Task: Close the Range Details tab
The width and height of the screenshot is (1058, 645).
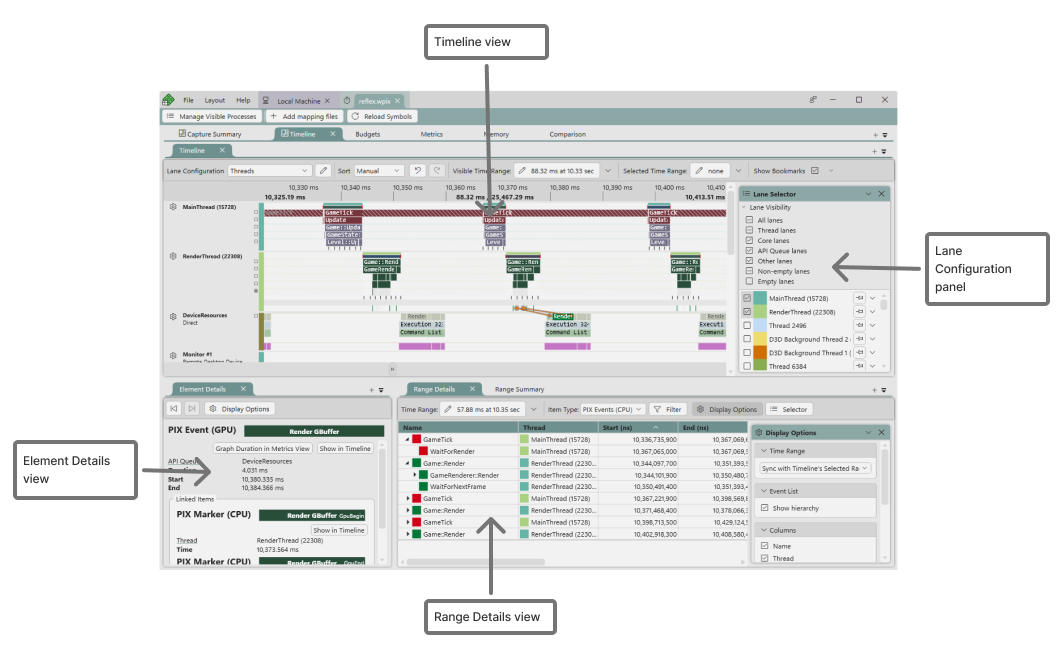Action: [472, 389]
